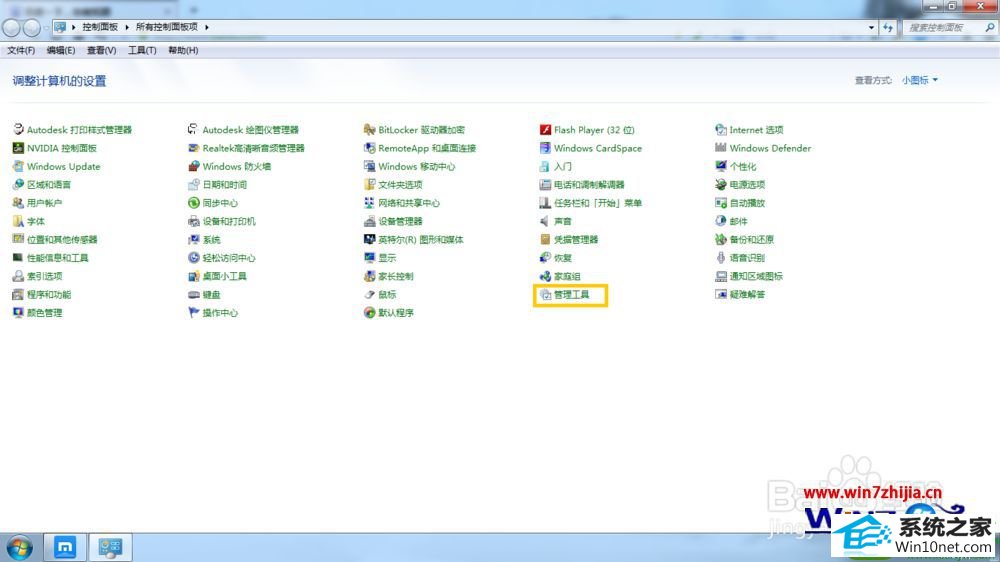Open the 任务栏和「开始」菜单 link
Screen dimensions: 1000x562
coord(598,203)
